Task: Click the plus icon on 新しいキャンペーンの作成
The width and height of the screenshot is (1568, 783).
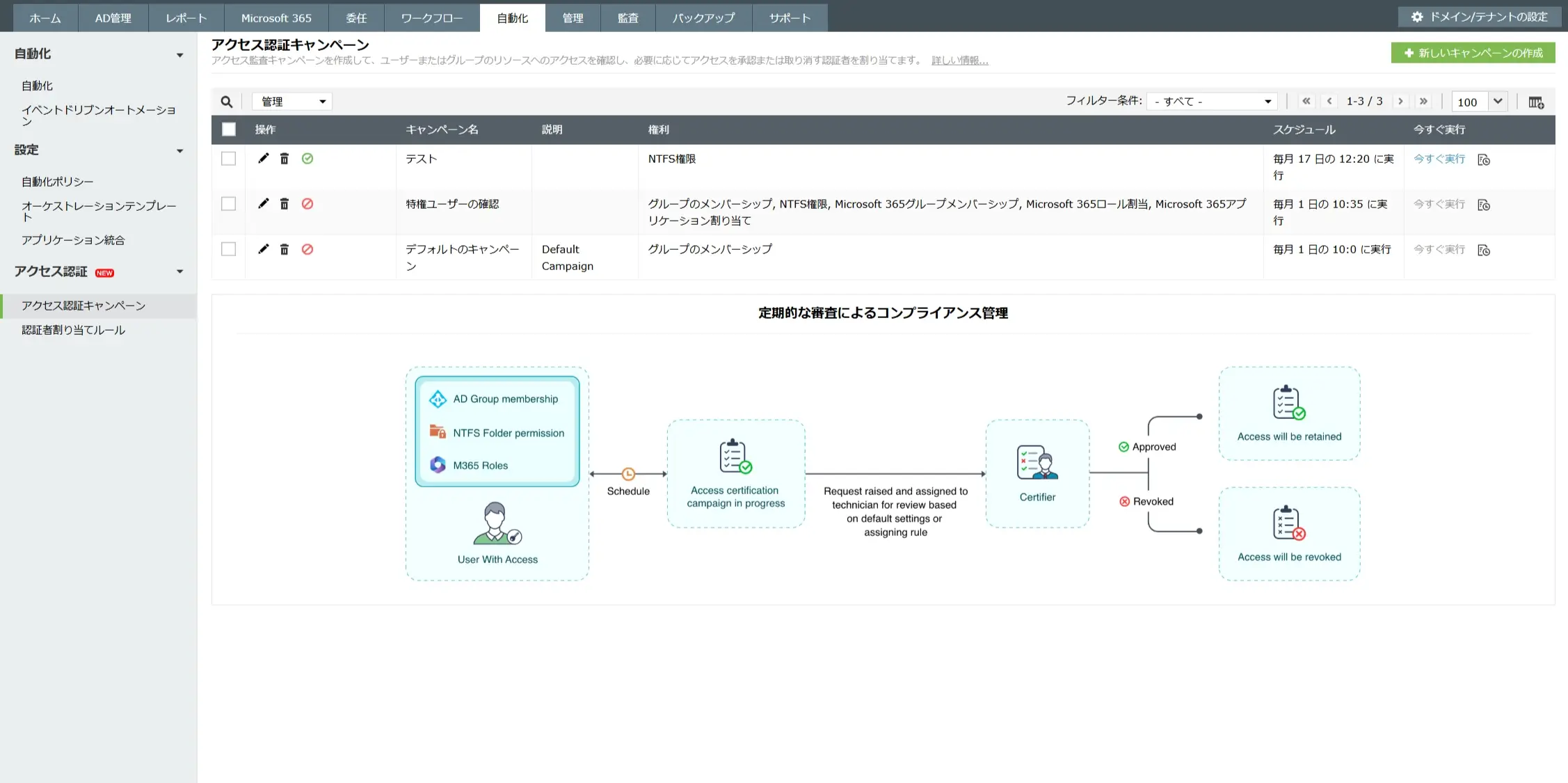Action: click(1409, 53)
